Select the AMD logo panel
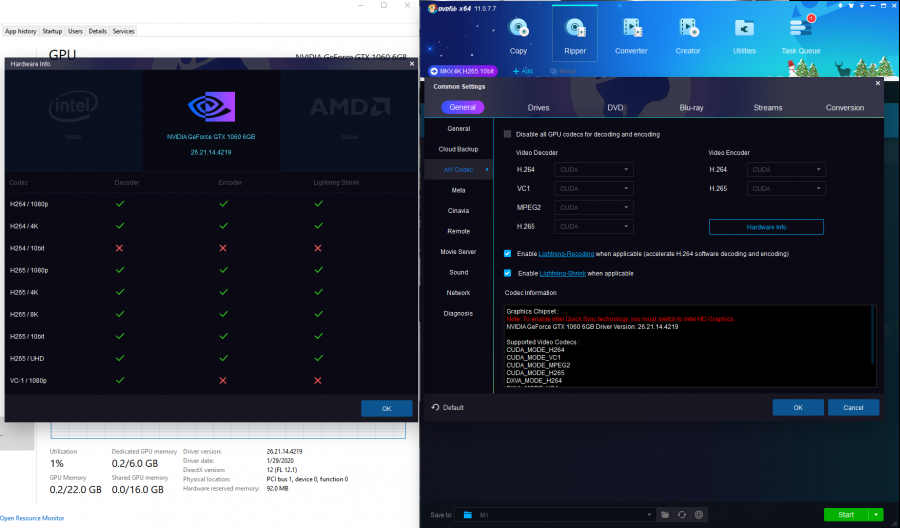The image size is (900, 528). [349, 121]
